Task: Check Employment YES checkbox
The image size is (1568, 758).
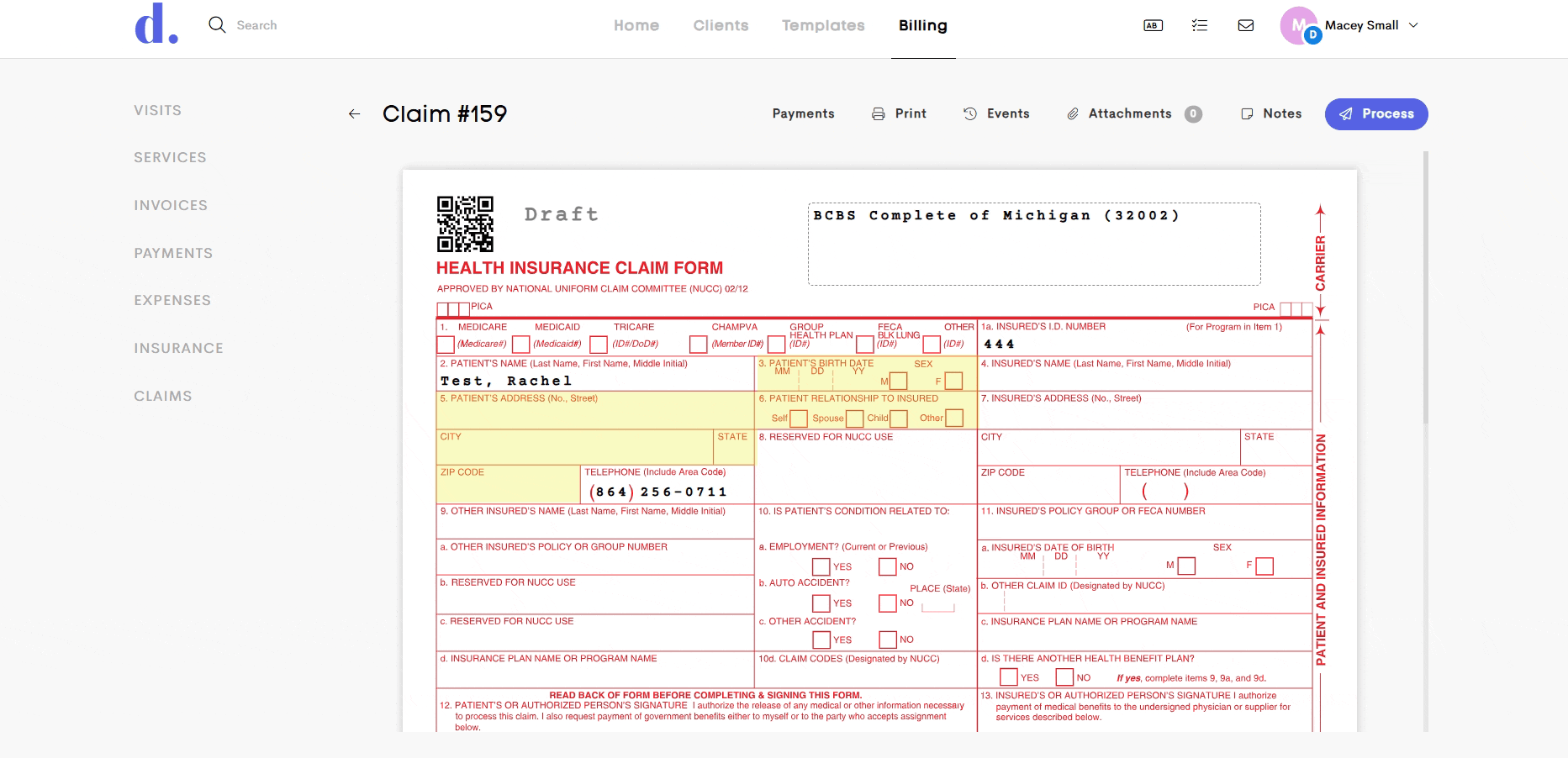Action: (821, 567)
